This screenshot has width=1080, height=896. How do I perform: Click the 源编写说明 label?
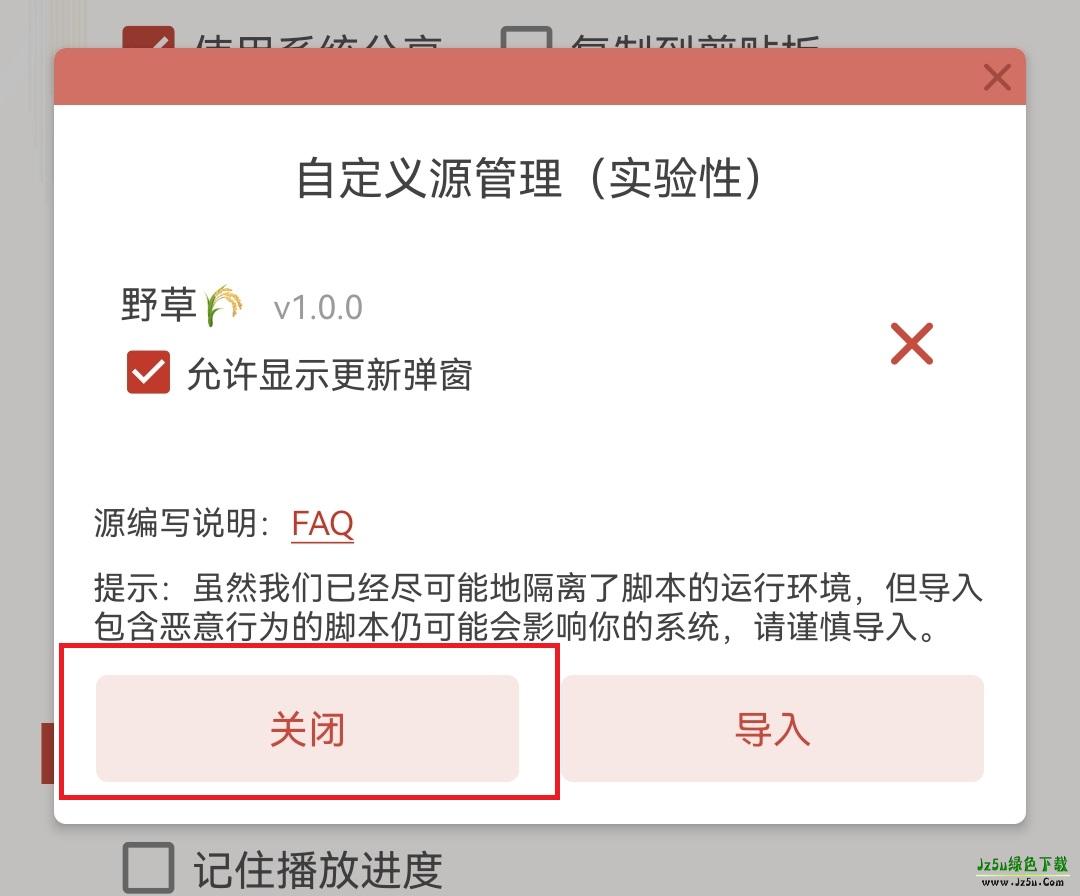pyautogui.click(x=182, y=523)
